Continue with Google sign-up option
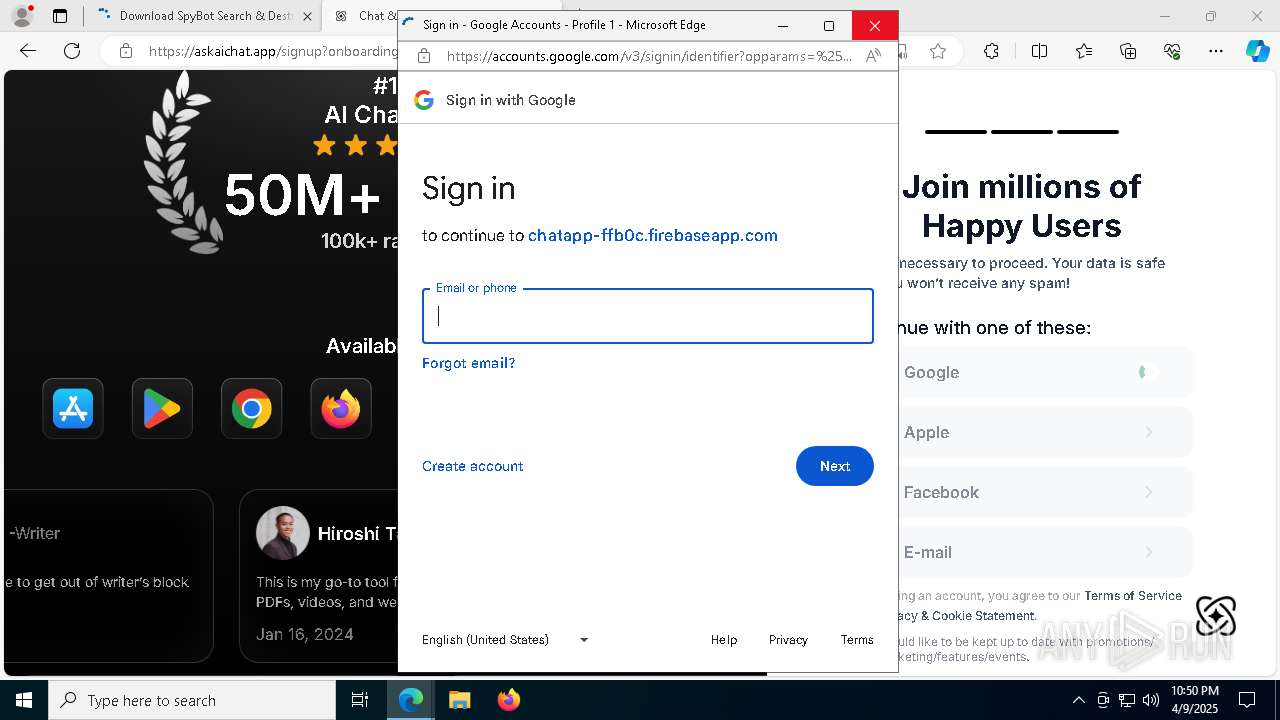 click(x=1045, y=372)
